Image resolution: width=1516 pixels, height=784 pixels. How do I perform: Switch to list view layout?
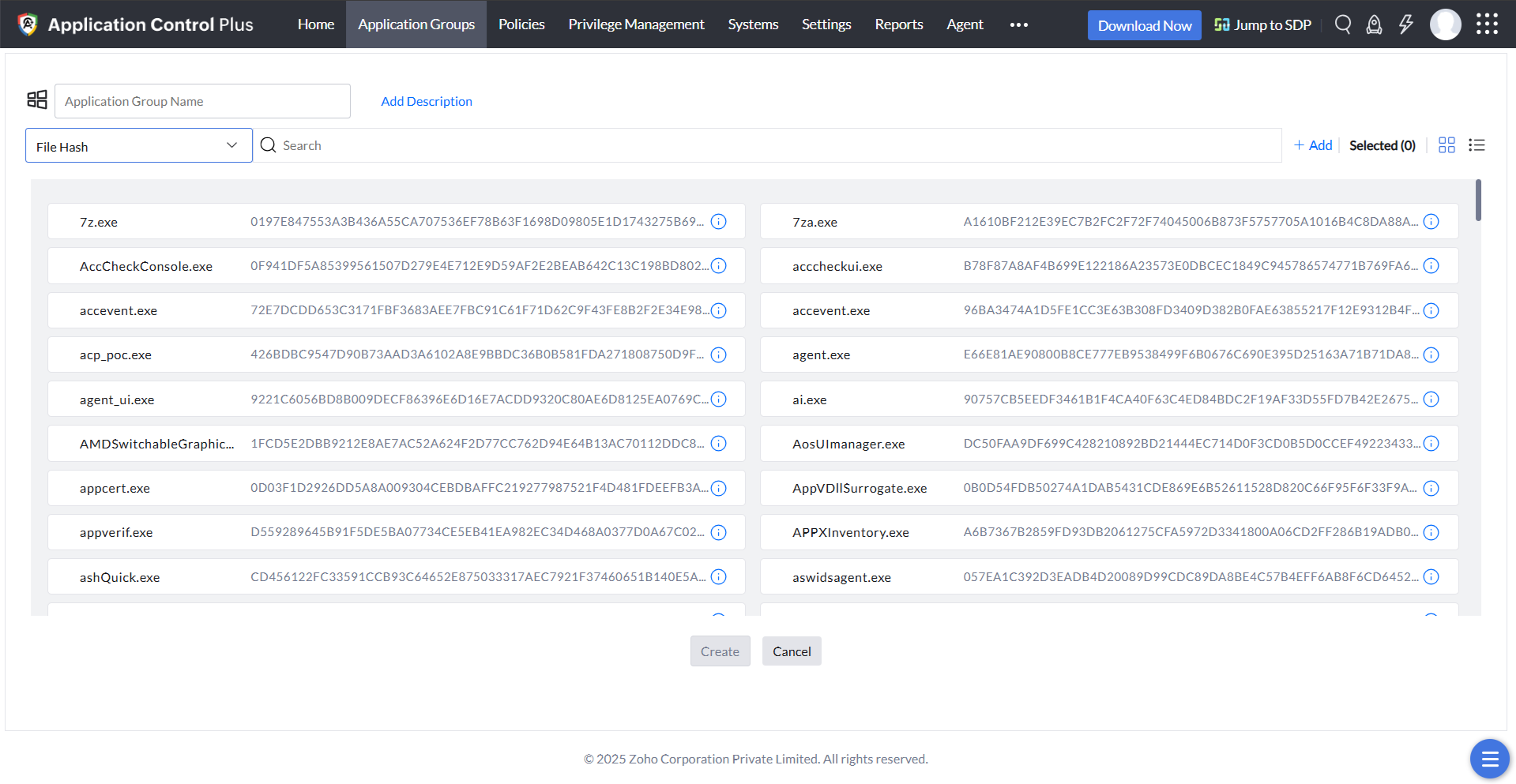1477,145
